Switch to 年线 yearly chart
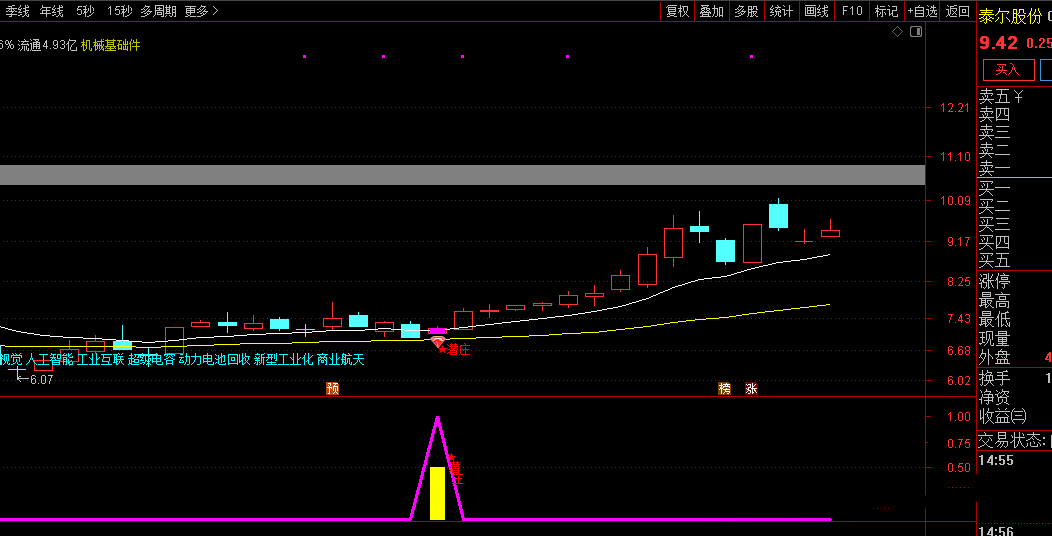 52,11
